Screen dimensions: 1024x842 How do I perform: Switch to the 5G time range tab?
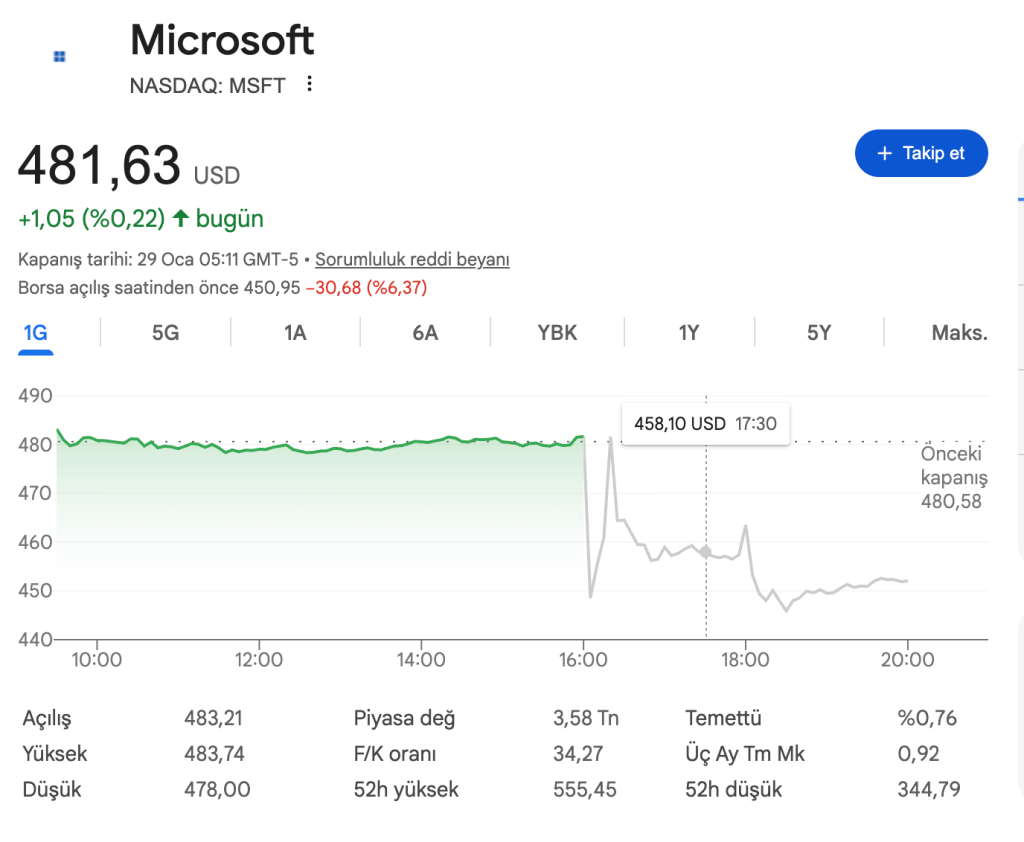coord(165,333)
